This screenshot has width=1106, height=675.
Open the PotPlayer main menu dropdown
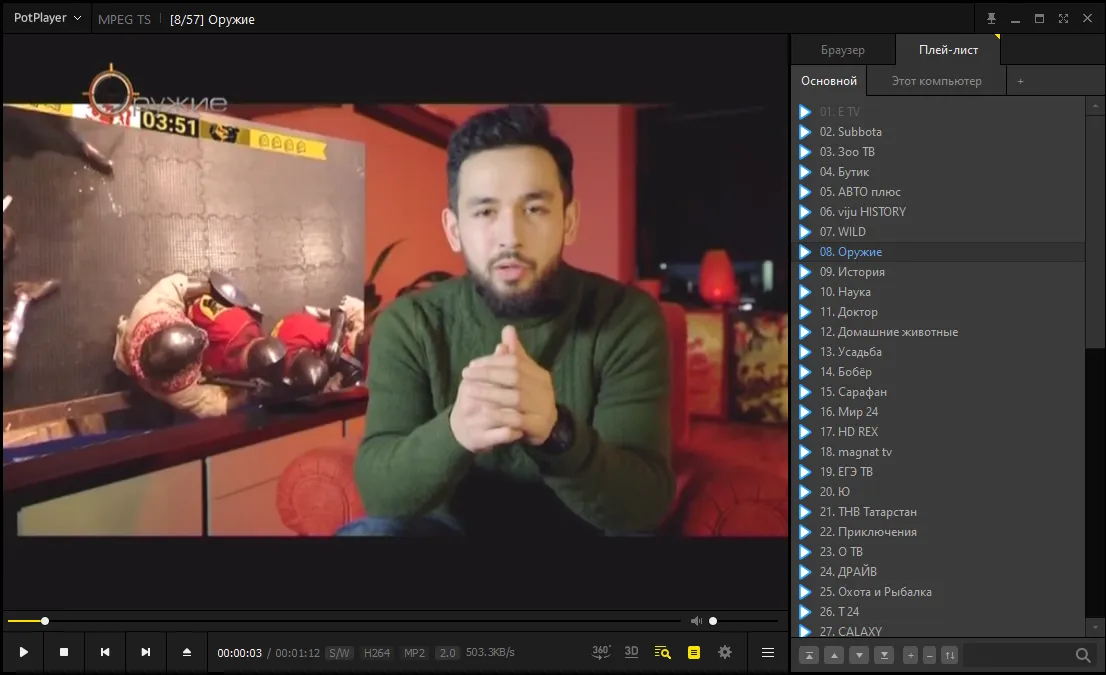(47, 18)
